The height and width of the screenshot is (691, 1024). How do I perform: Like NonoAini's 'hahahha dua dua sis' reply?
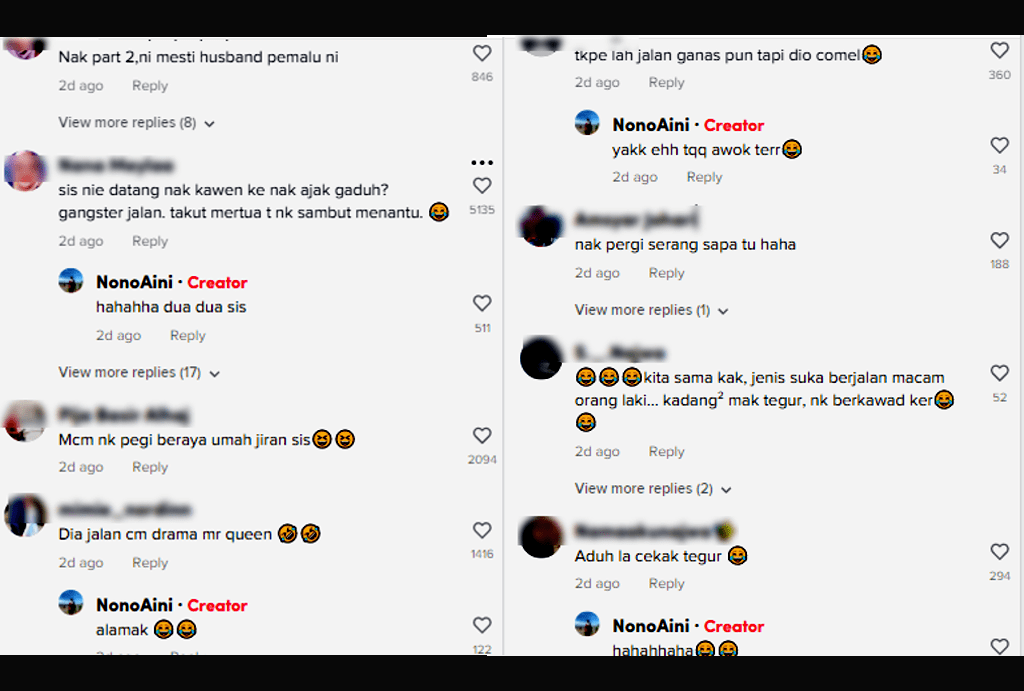coord(482,303)
